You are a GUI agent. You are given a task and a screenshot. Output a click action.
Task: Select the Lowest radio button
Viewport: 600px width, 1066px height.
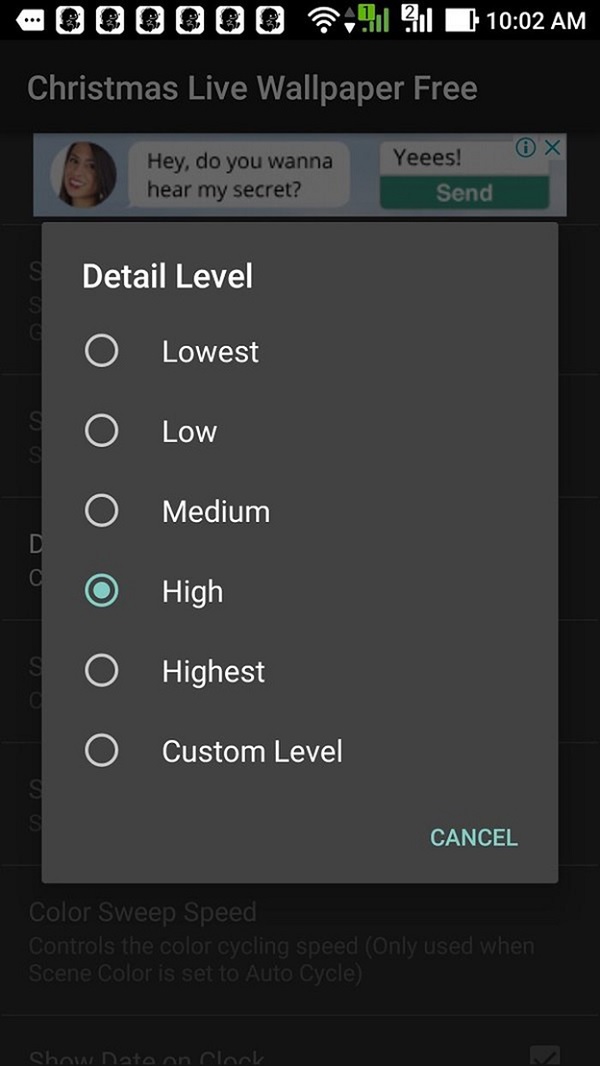(x=102, y=351)
